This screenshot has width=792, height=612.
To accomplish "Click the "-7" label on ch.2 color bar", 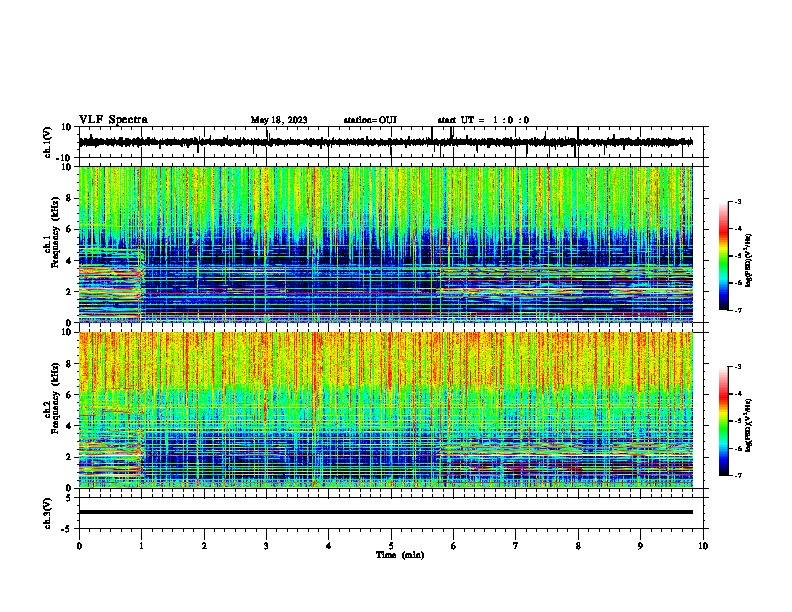I will (x=738, y=475).
